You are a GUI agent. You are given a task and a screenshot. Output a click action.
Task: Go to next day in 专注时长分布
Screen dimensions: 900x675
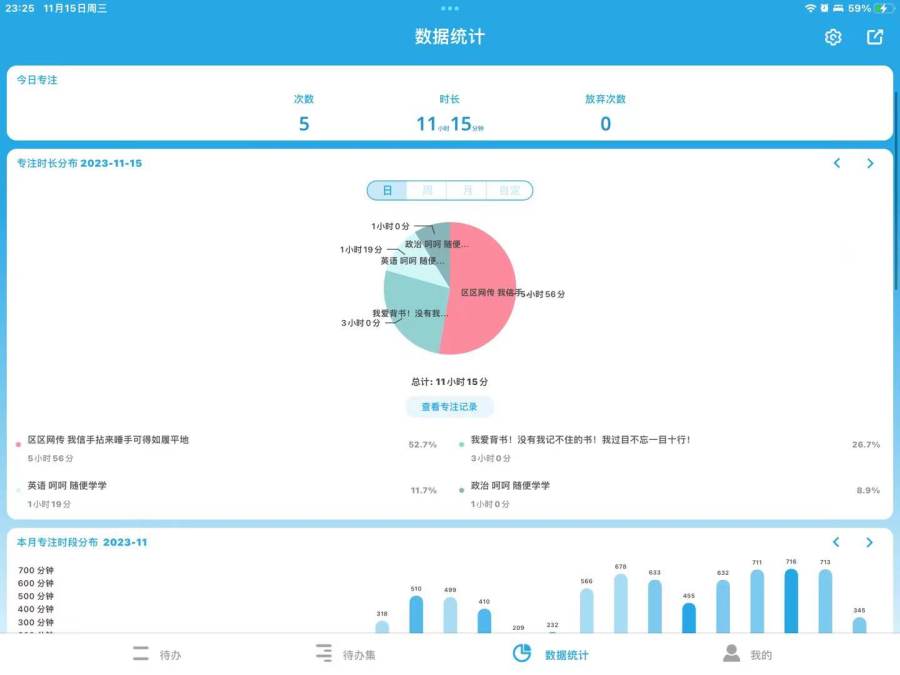tap(870, 163)
